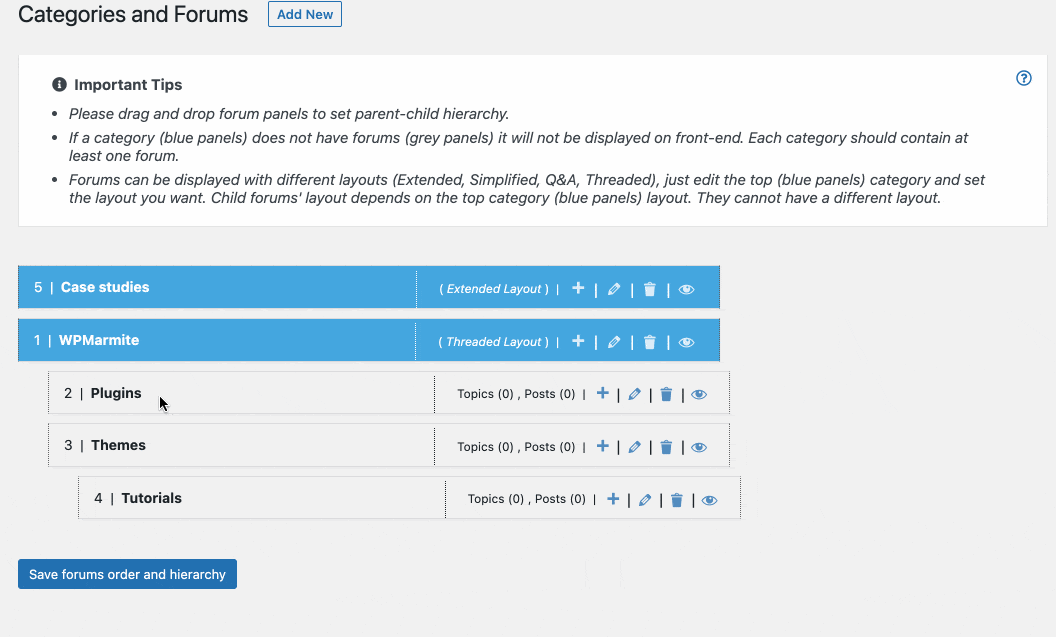The image size is (1056, 637).
Task: Edit the Themes forum
Action: 634,446
